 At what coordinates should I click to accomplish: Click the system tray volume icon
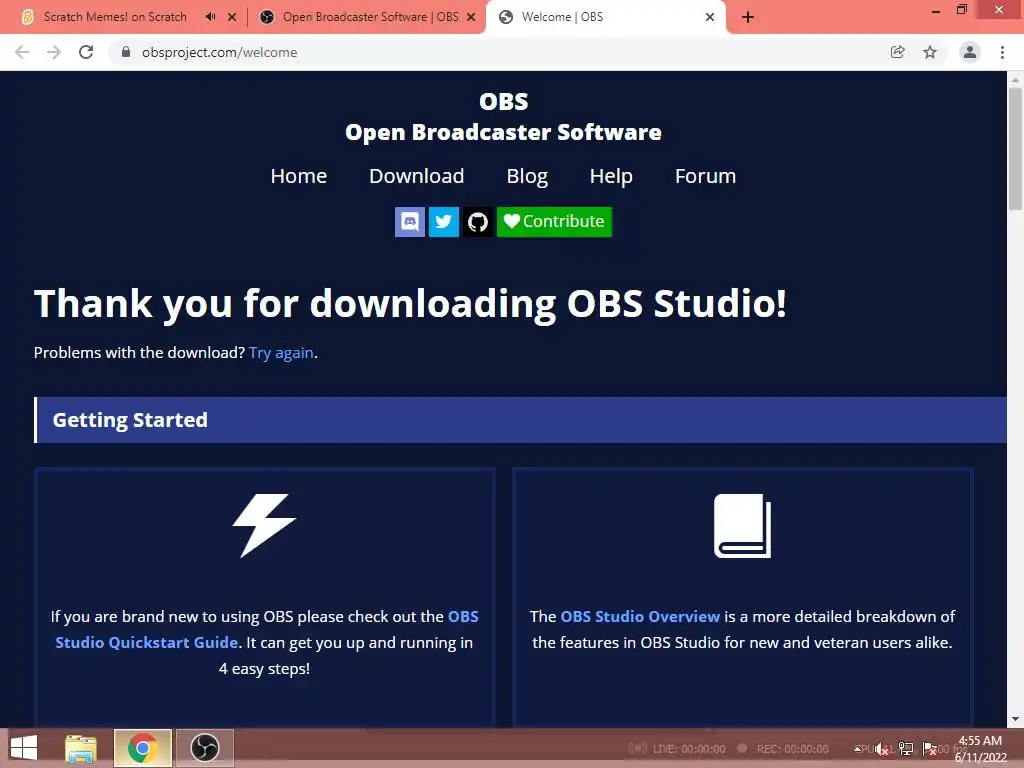click(x=882, y=749)
